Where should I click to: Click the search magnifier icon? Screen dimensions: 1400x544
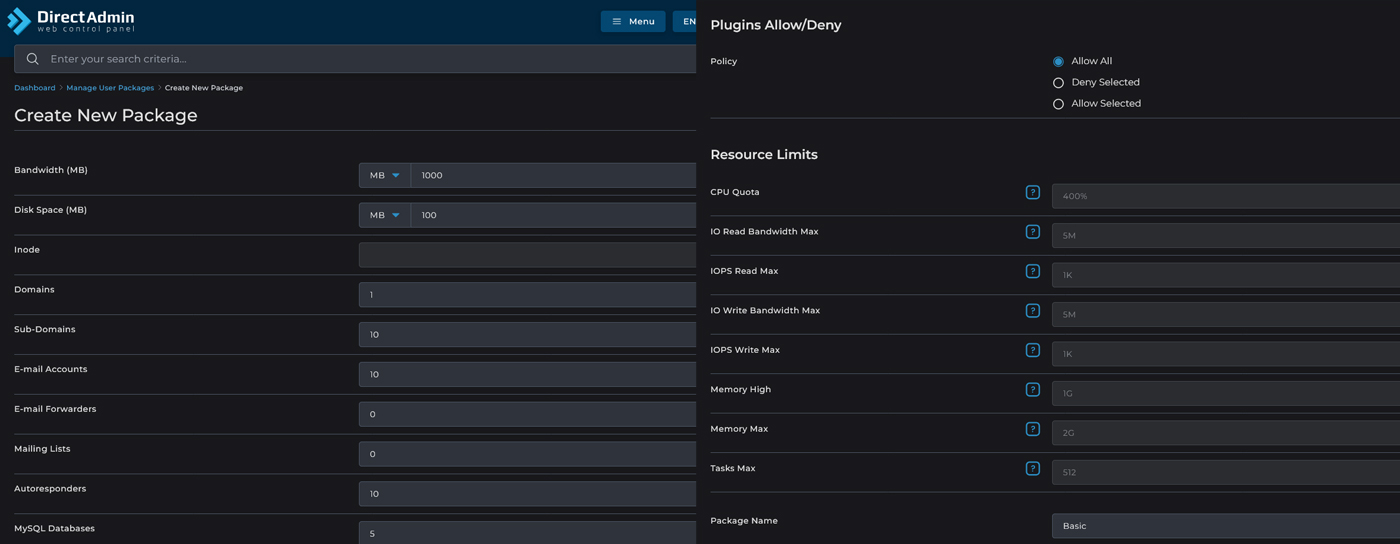point(33,59)
